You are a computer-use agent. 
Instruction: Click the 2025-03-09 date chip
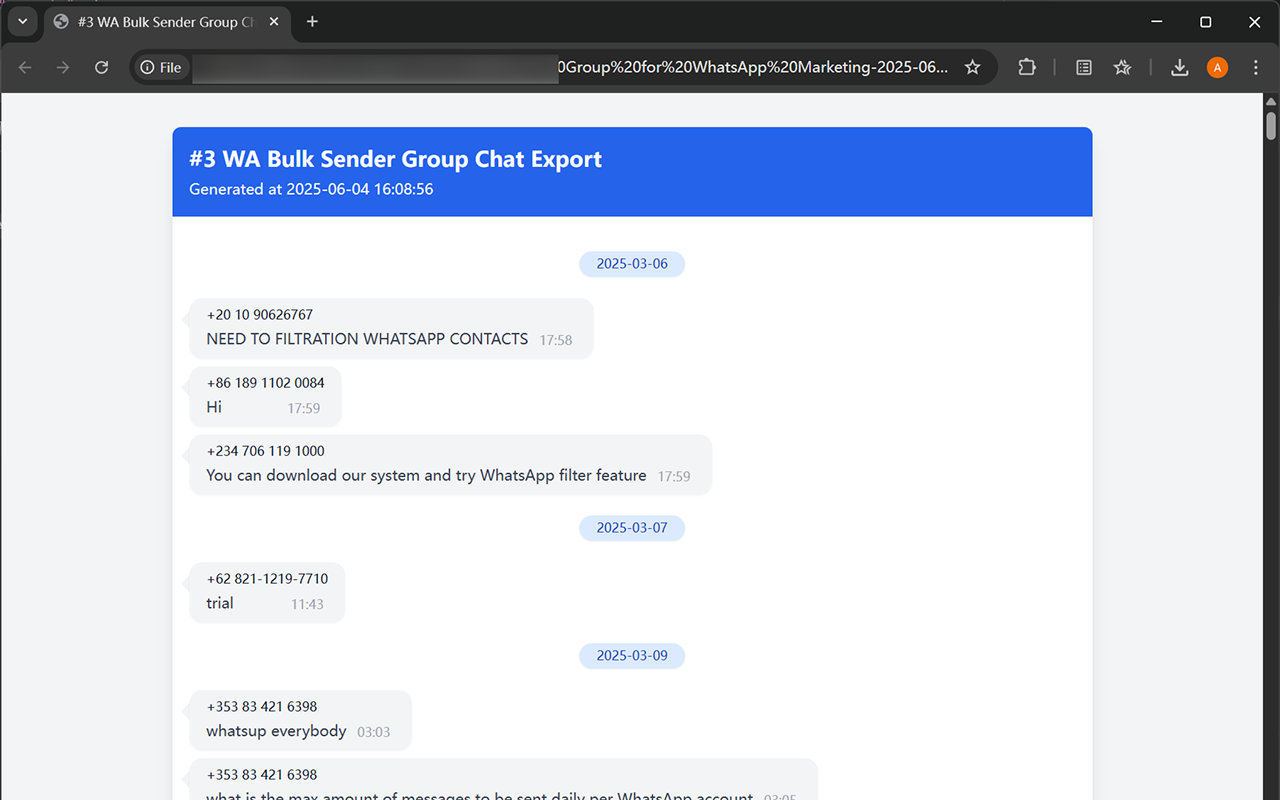tap(632, 655)
